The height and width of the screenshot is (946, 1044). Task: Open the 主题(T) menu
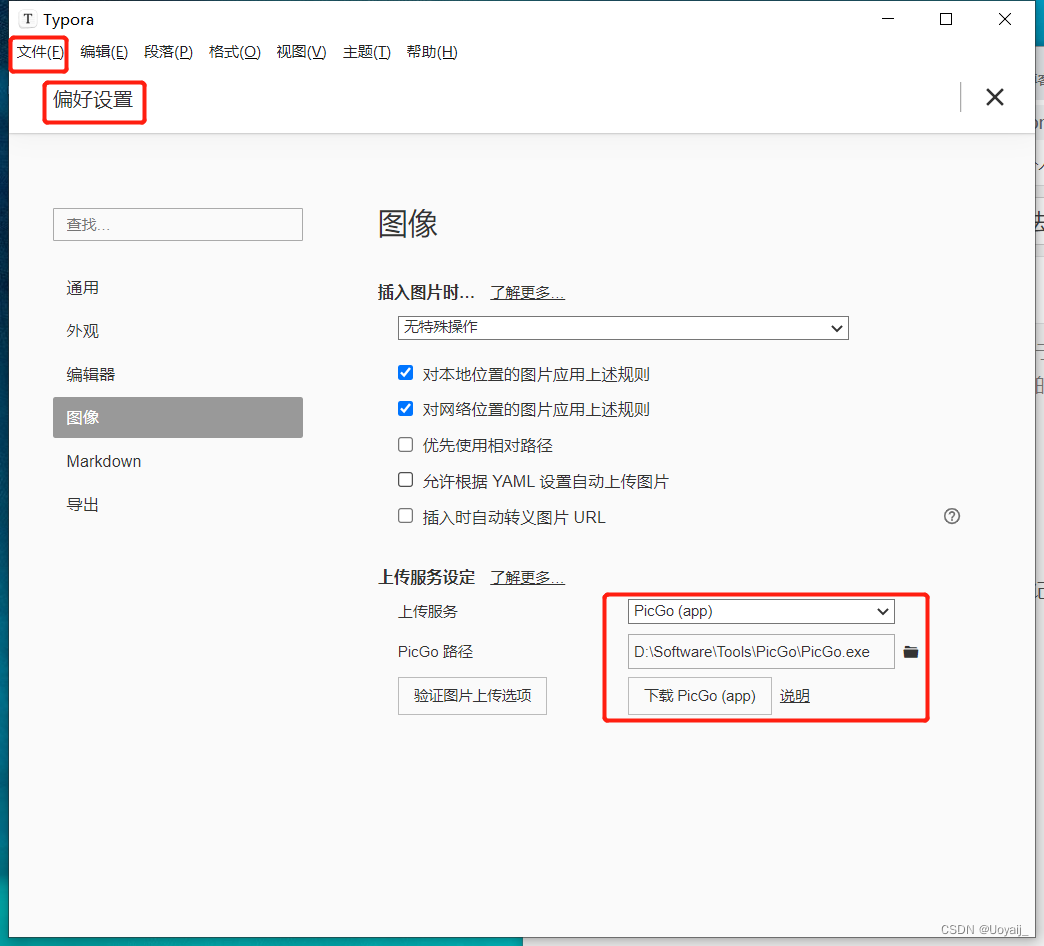(366, 52)
